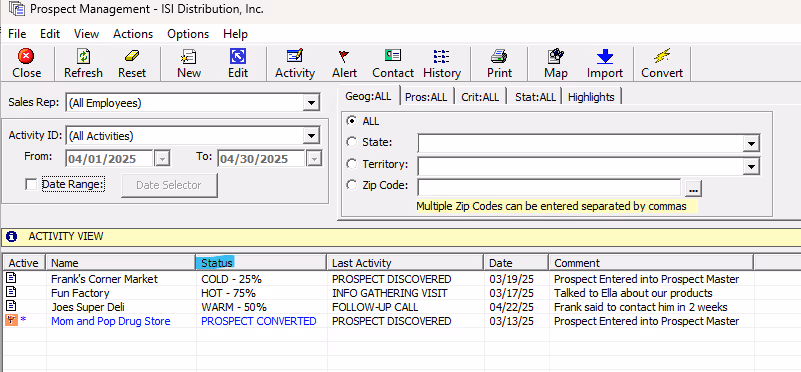This screenshot has width=801, height=372.
Task: Click the Convert lightning icon
Action: point(662,56)
